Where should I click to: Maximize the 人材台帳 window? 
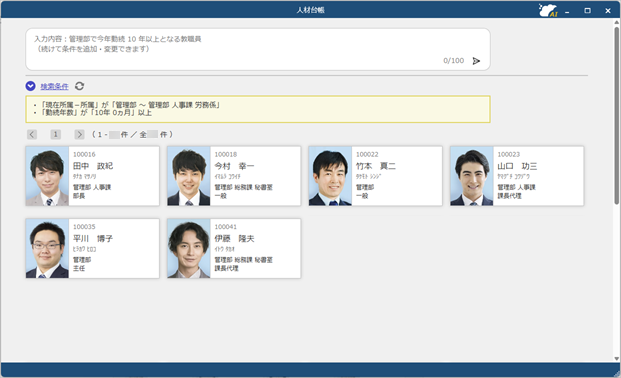pos(587,11)
